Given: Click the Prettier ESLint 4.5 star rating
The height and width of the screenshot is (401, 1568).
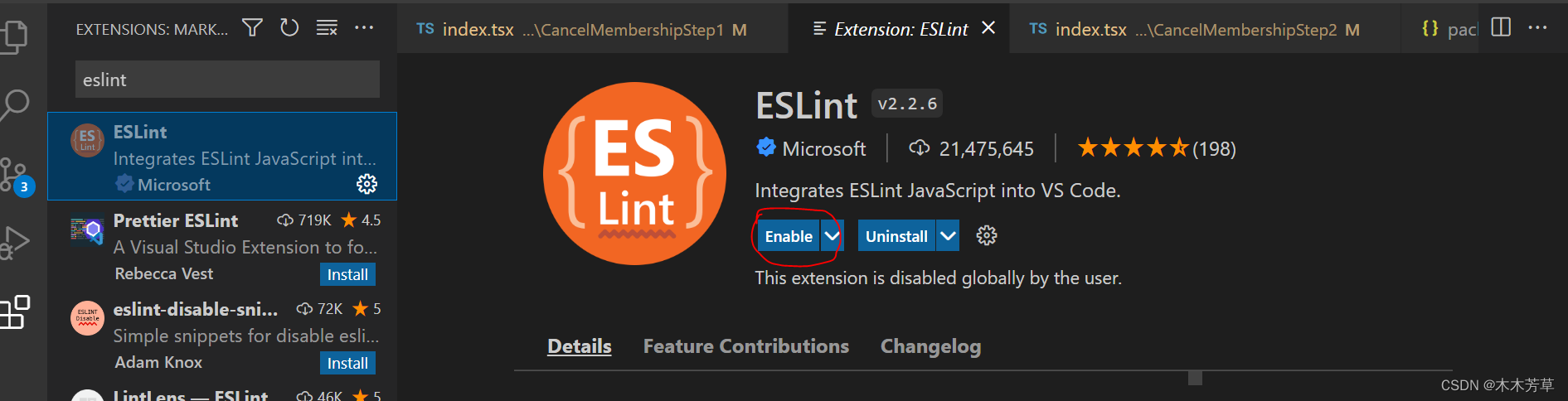Looking at the screenshot, I should 361,220.
